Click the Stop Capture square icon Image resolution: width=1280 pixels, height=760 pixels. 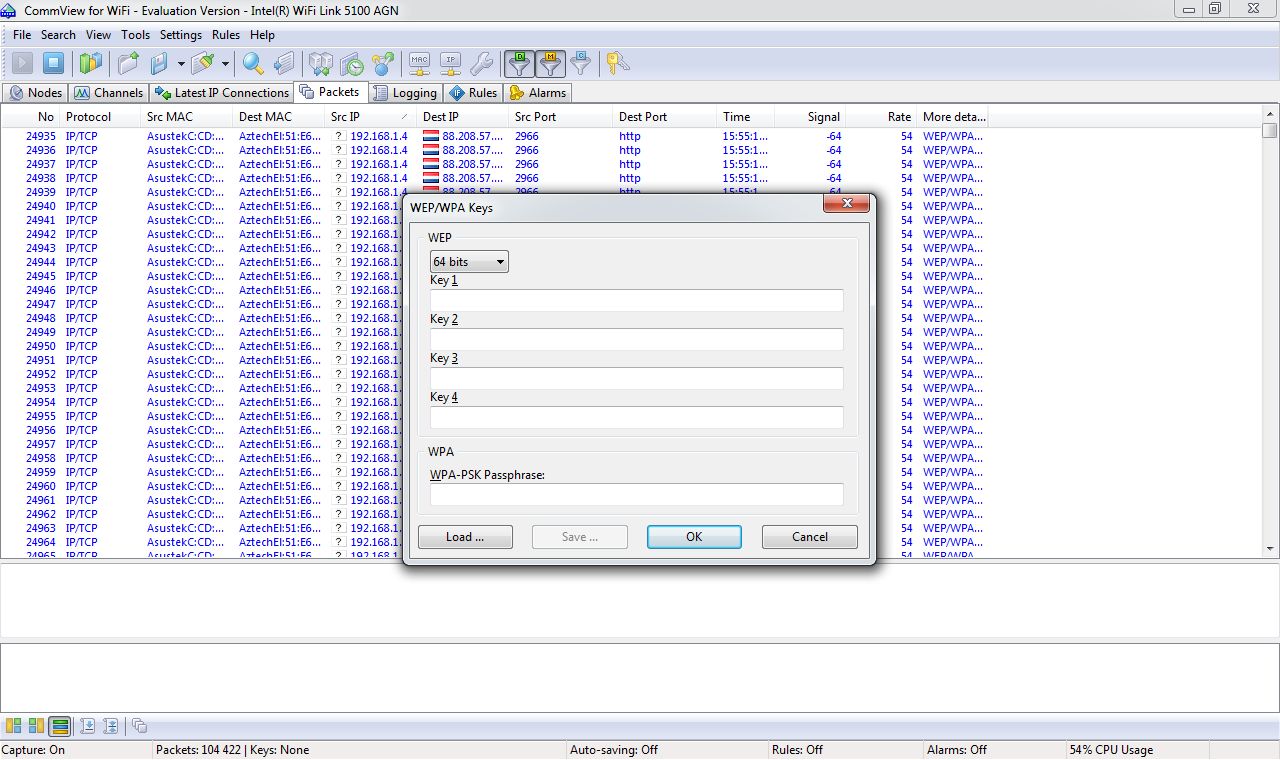[x=54, y=64]
